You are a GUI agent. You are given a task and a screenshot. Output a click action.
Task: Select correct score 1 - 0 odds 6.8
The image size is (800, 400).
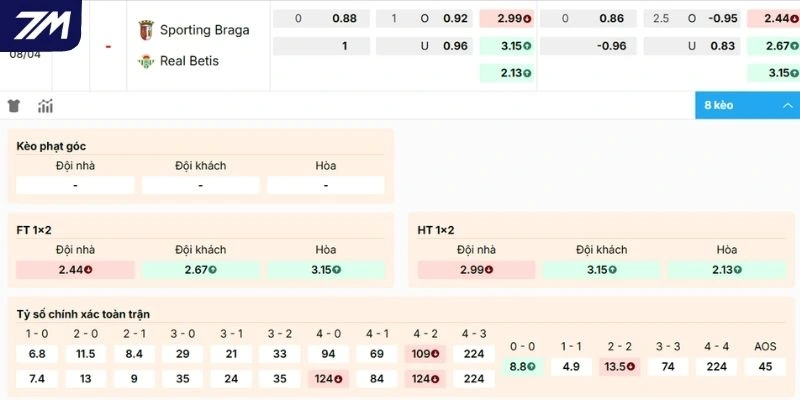coord(37,354)
